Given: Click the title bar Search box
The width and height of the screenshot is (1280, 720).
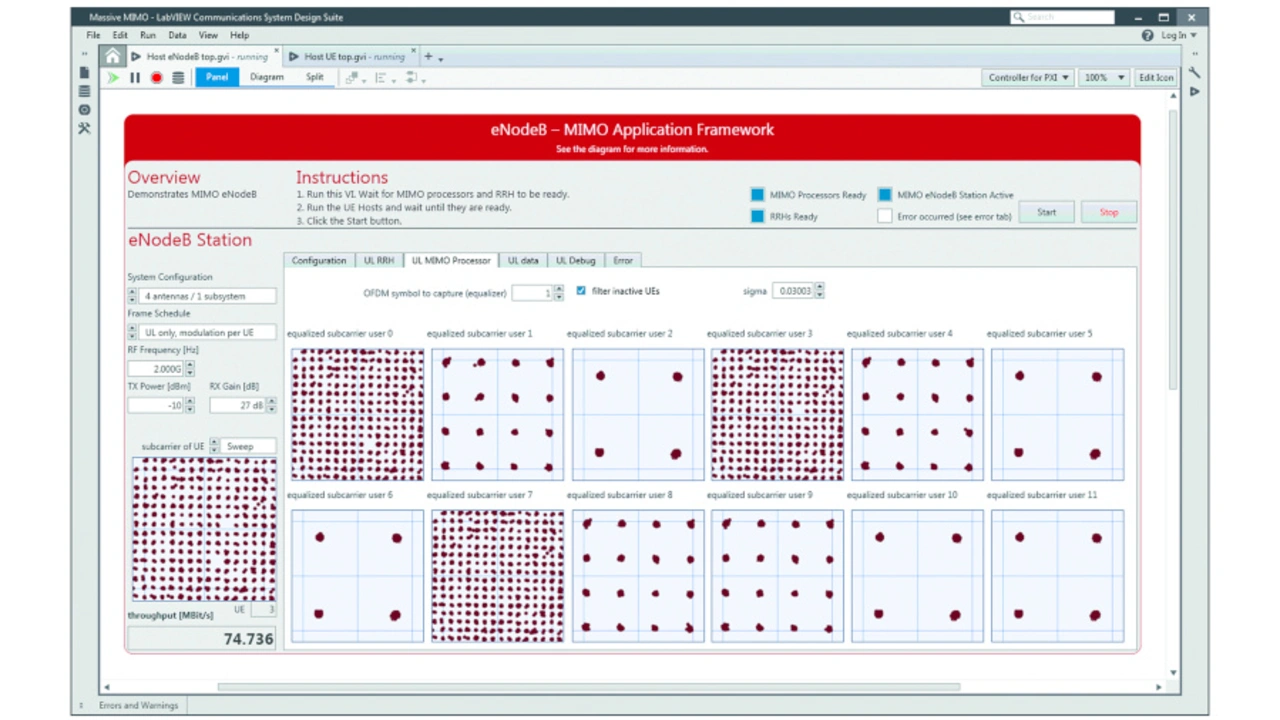Looking at the screenshot, I should coord(1062,17).
